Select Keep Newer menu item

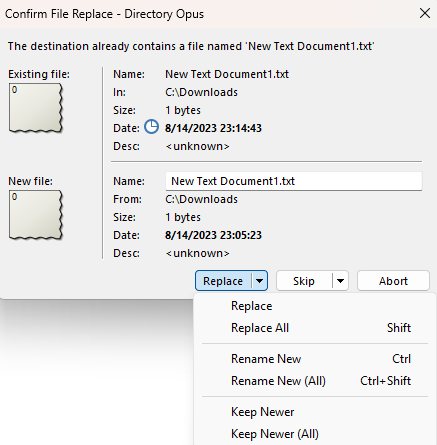pyautogui.click(x=314, y=412)
